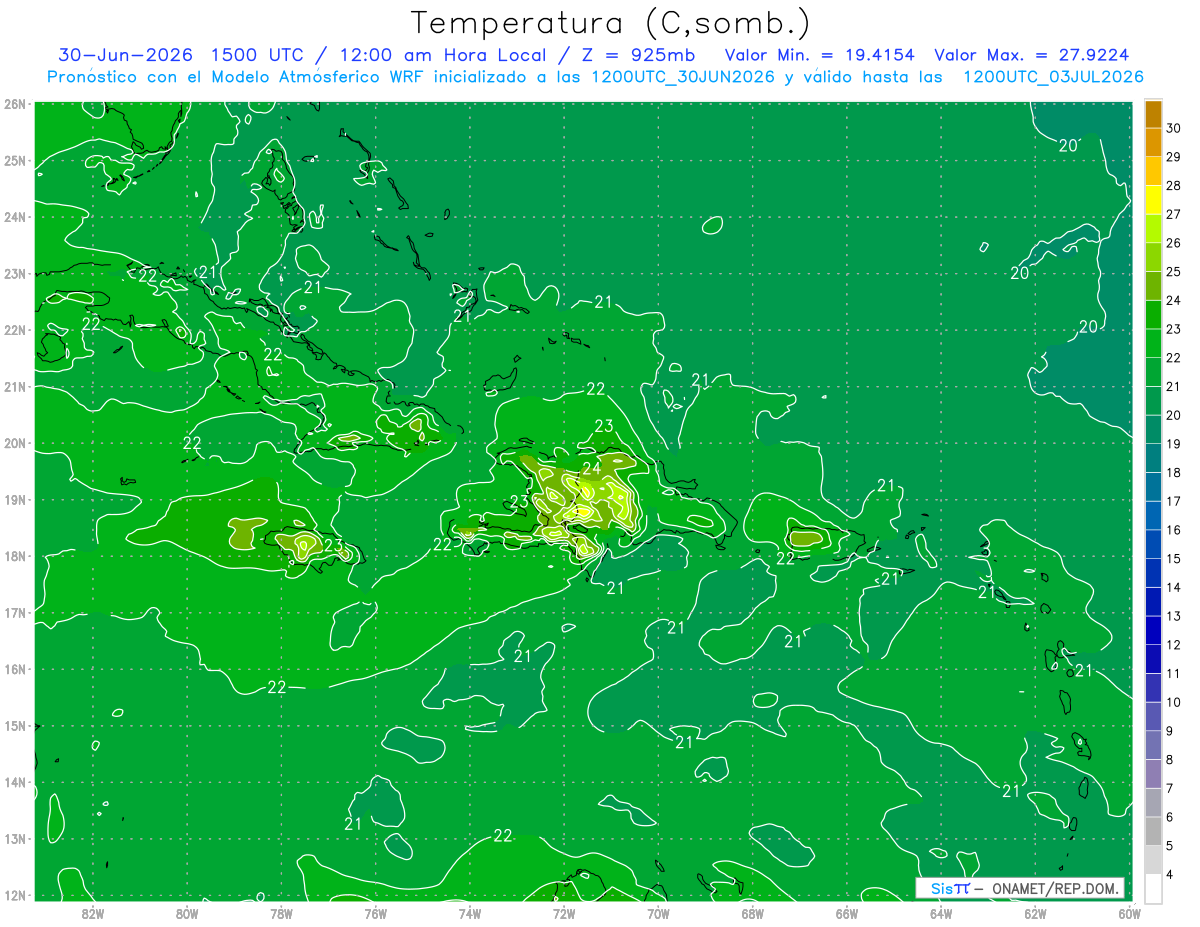Click the 14N latitude axis label
The width and height of the screenshot is (1200, 927).
[15, 782]
